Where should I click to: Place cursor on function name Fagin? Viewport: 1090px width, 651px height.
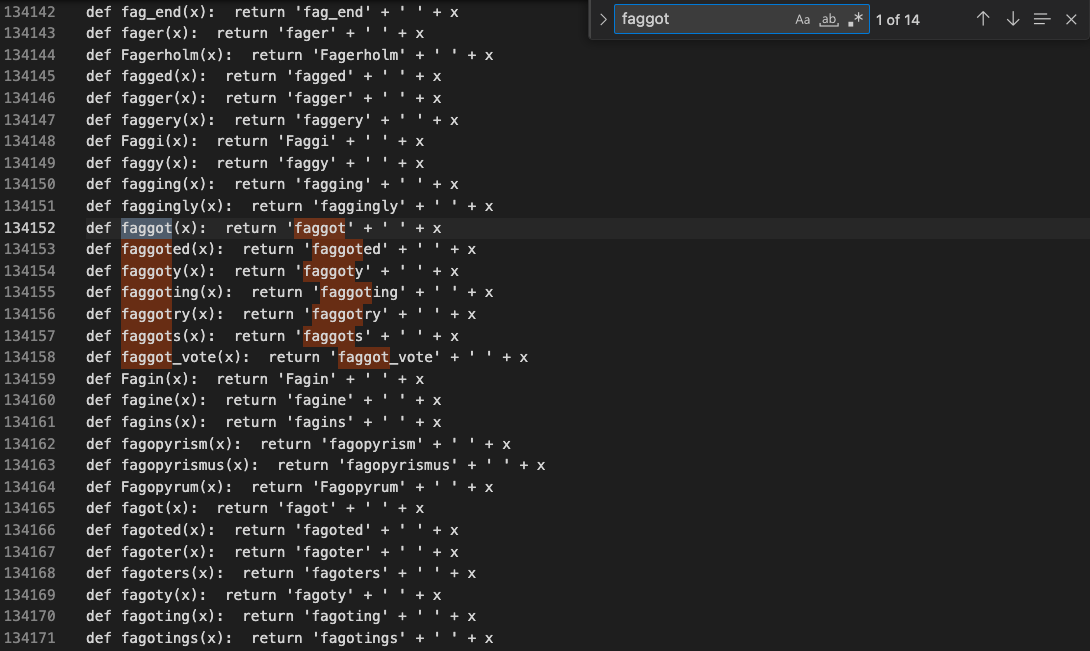(143, 379)
